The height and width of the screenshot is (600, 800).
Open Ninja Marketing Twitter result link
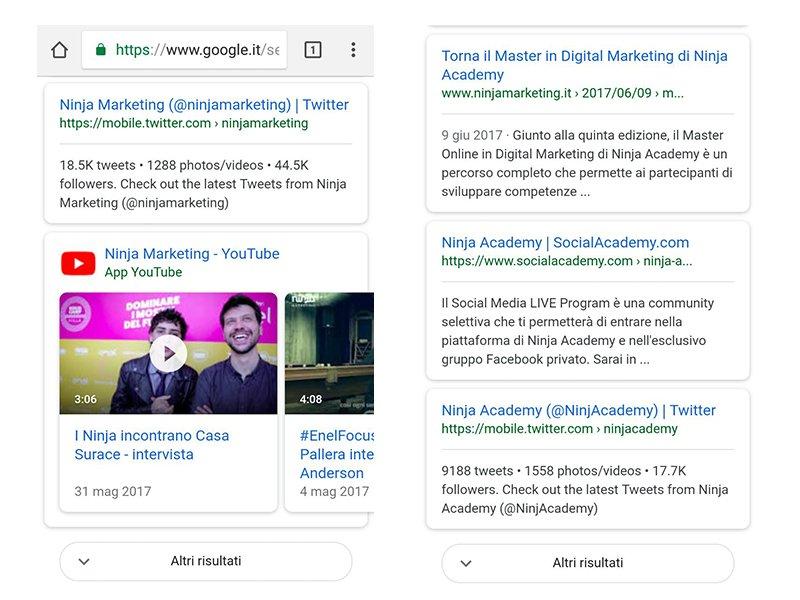click(204, 104)
